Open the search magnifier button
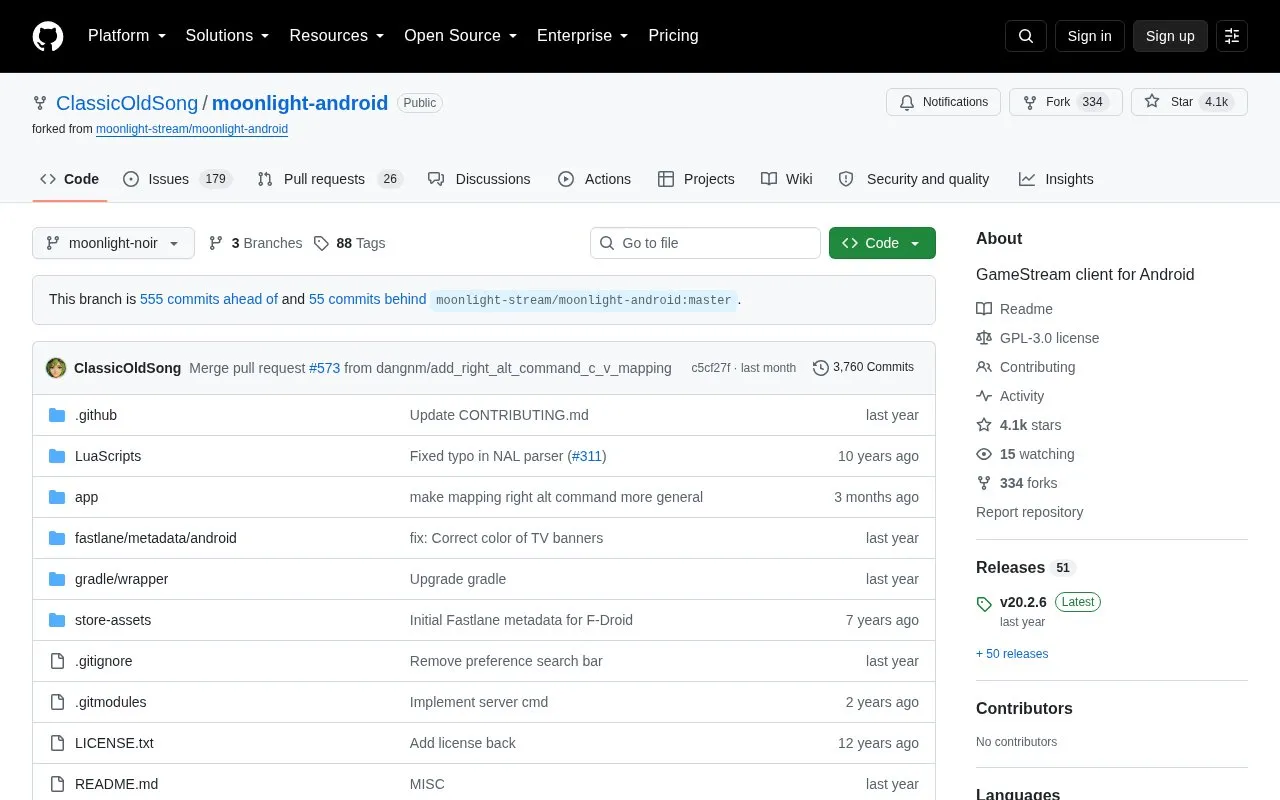This screenshot has height=800, width=1280. tap(1026, 36)
